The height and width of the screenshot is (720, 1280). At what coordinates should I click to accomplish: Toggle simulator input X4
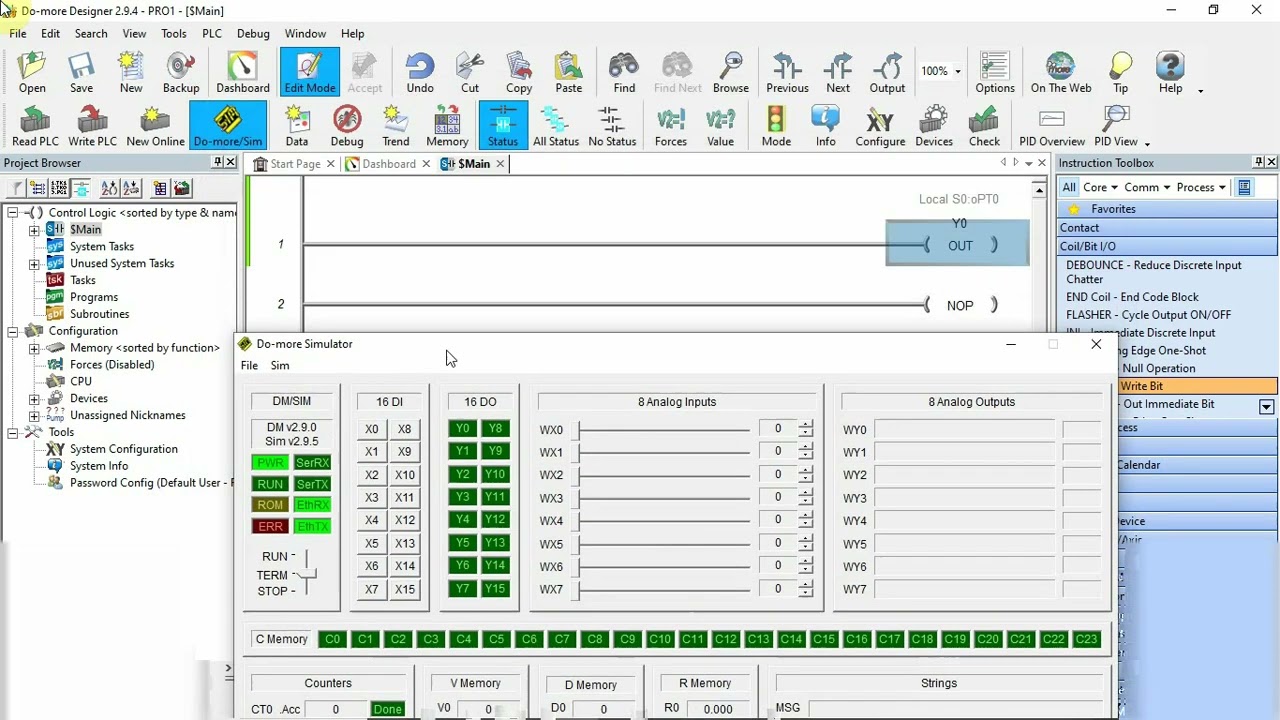click(x=372, y=520)
